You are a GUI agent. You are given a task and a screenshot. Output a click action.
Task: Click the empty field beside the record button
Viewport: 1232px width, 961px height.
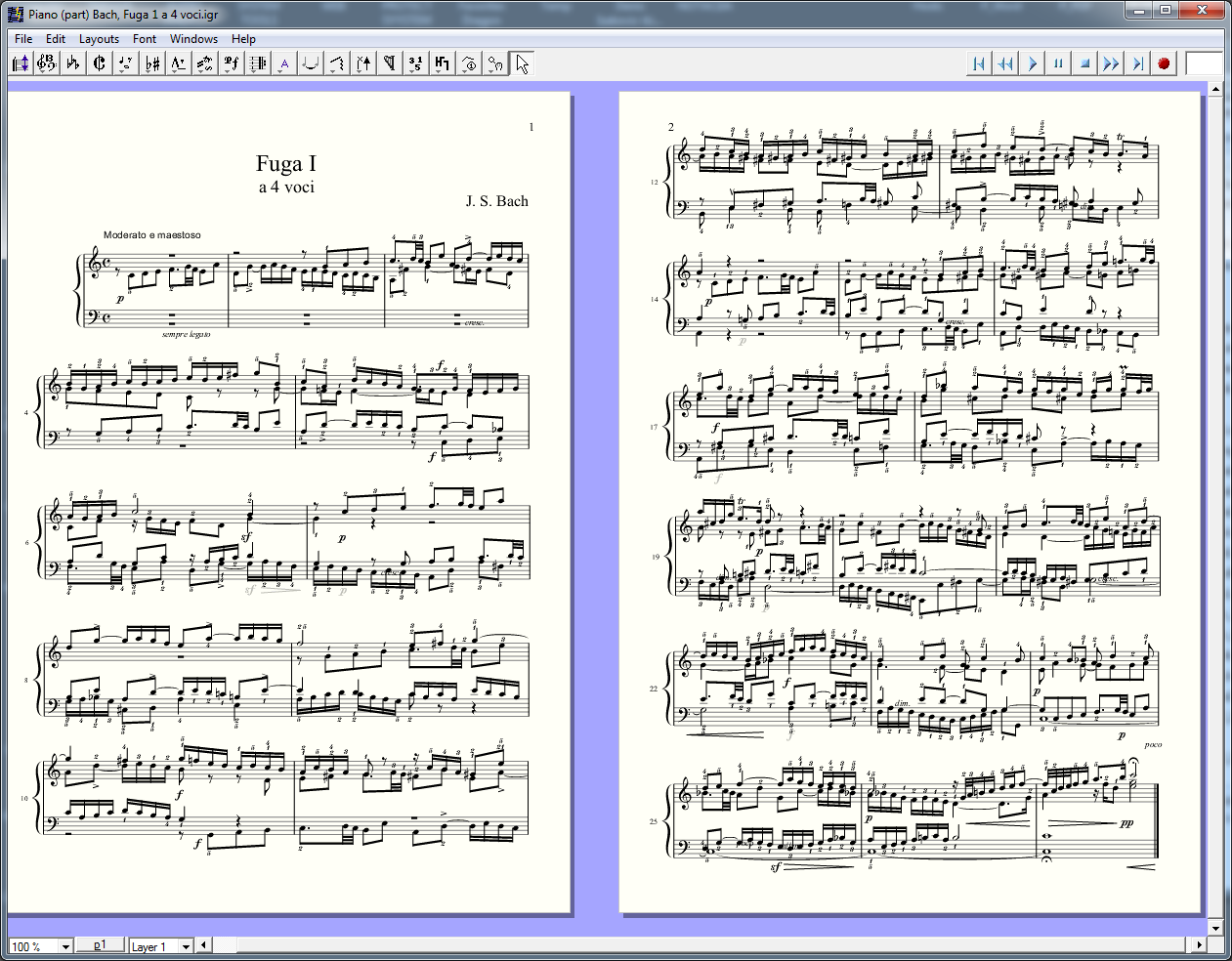pyautogui.click(x=1205, y=63)
